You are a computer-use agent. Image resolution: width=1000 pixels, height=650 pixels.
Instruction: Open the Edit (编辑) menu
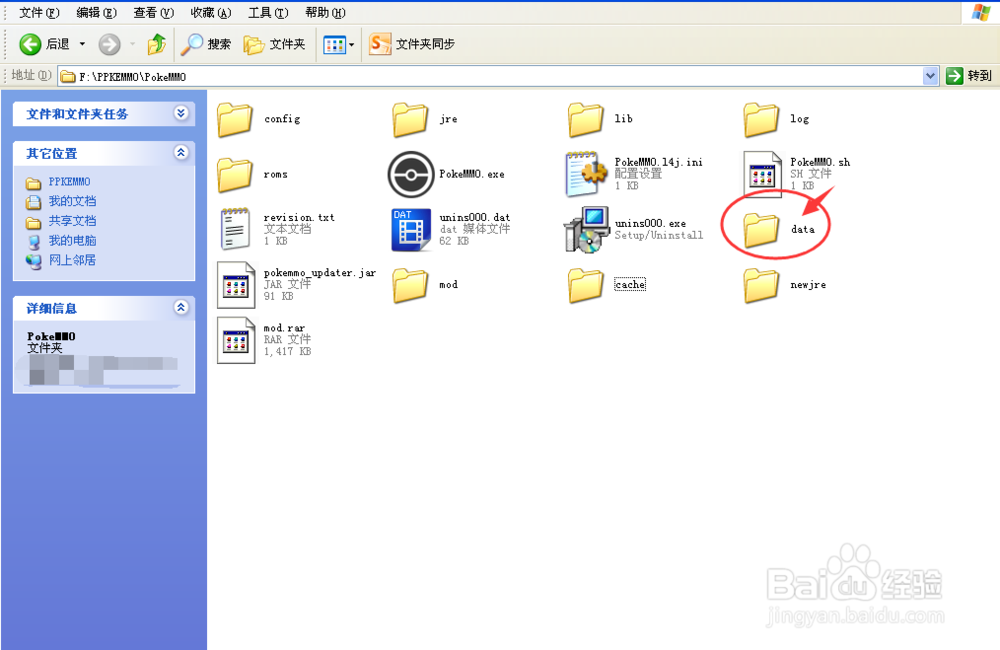pos(96,13)
